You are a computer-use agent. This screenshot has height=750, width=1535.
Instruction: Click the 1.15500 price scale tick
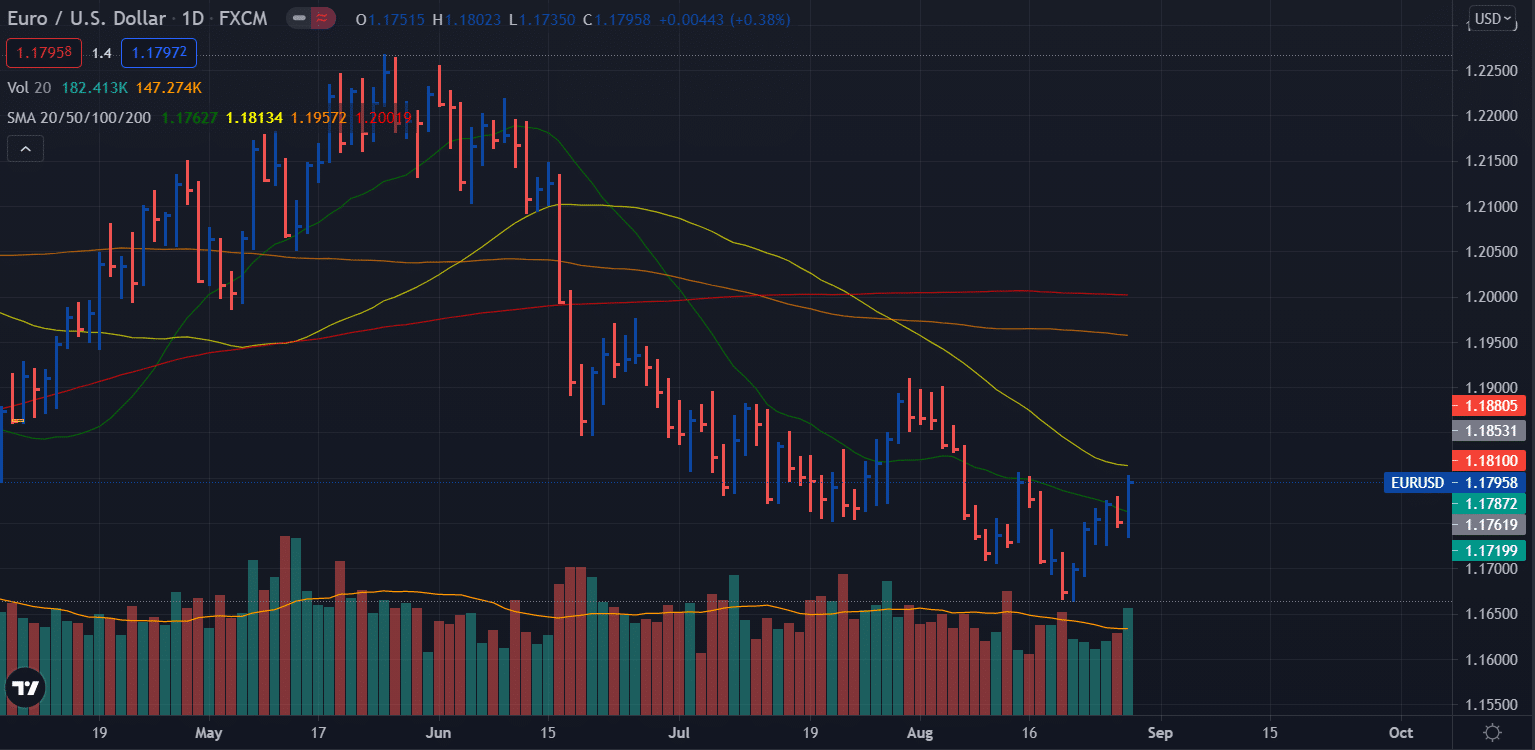[x=1491, y=705]
